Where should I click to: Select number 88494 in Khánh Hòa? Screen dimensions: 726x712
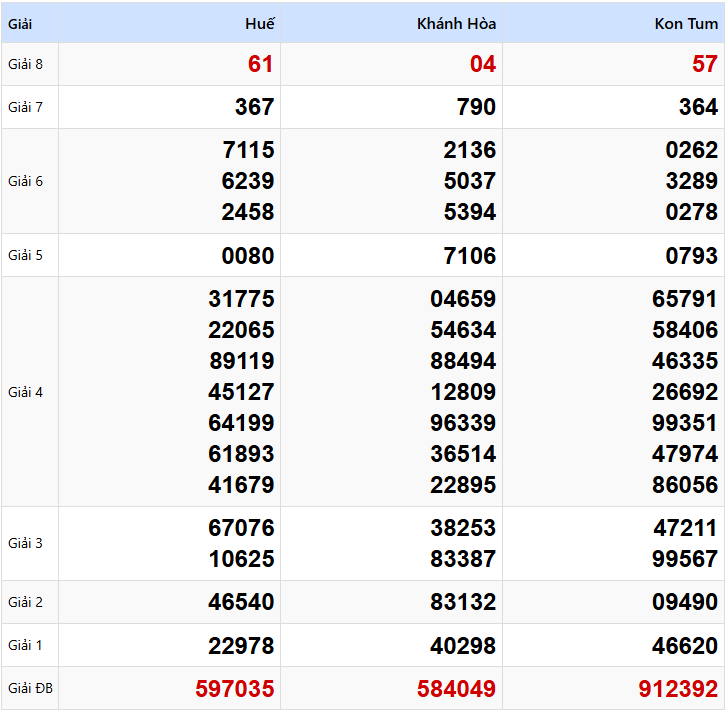coord(463,361)
